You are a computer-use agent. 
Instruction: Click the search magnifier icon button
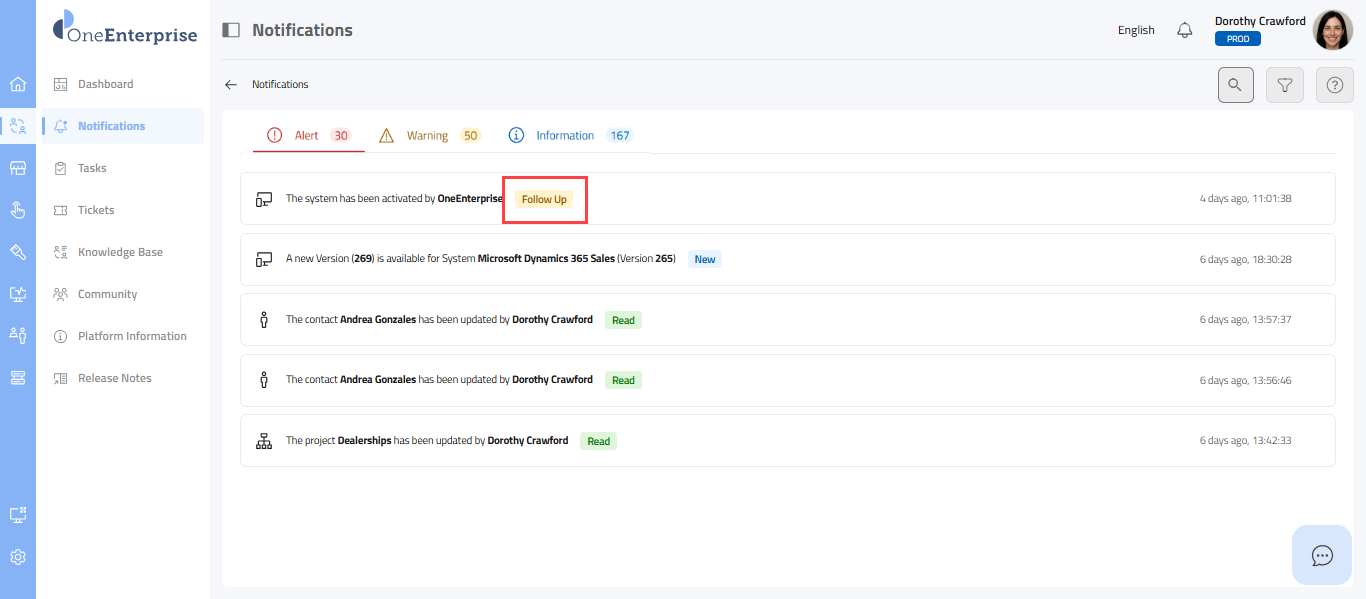pos(1235,85)
